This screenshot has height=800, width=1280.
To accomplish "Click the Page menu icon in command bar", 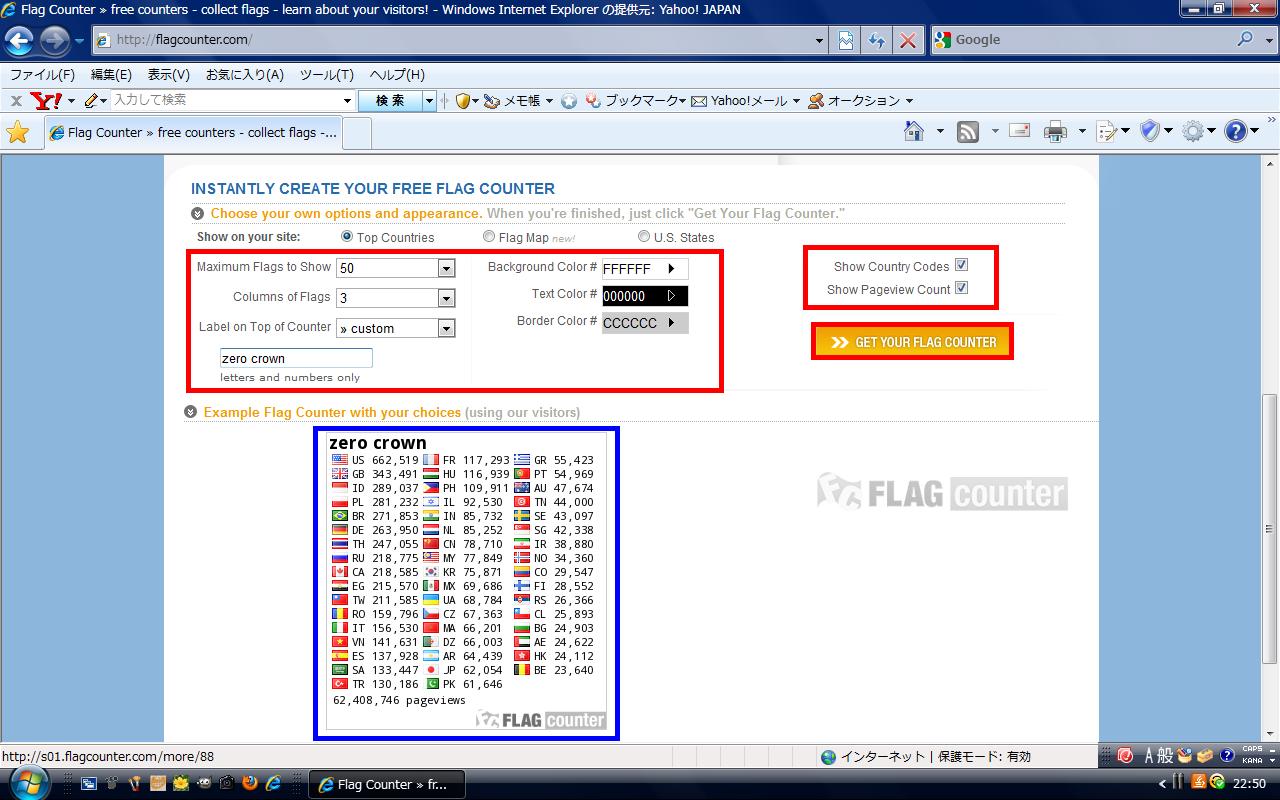I will pyautogui.click(x=1106, y=131).
